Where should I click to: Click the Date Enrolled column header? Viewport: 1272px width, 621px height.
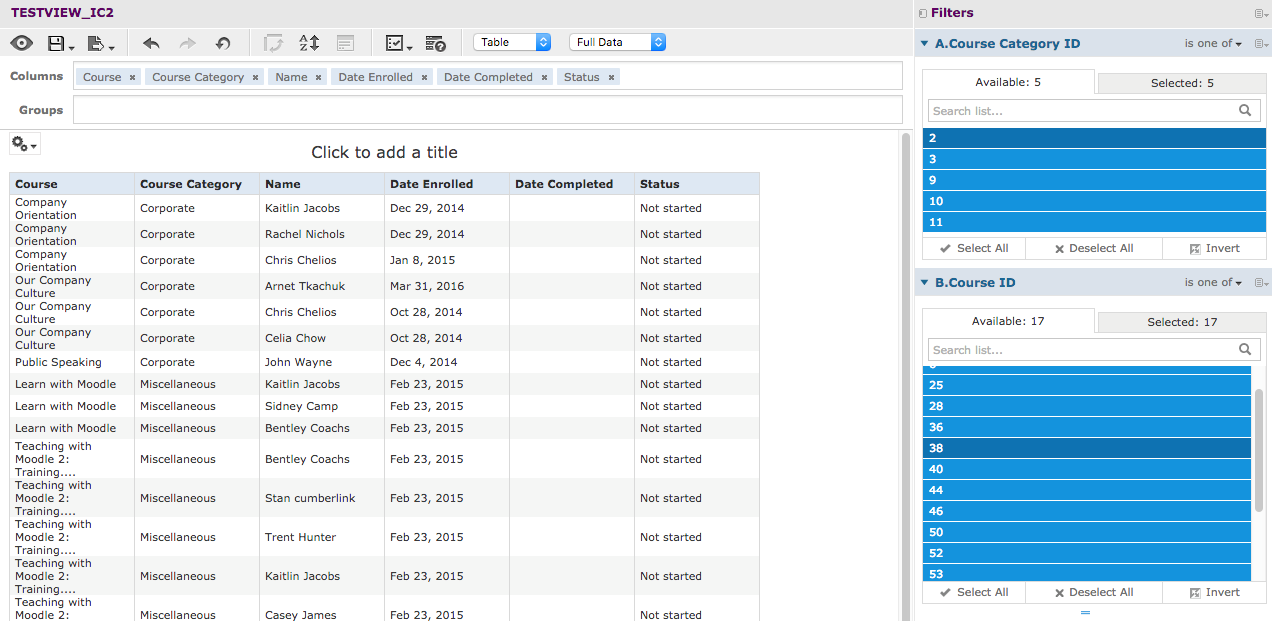(447, 184)
